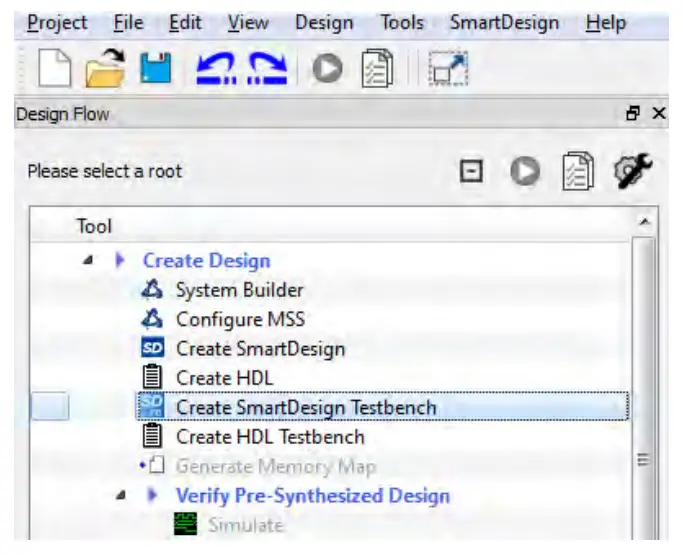Viewport: 683px width, 555px height.
Task: Click the Design Flow vertical scrollbar up arrow
Action: point(645,221)
